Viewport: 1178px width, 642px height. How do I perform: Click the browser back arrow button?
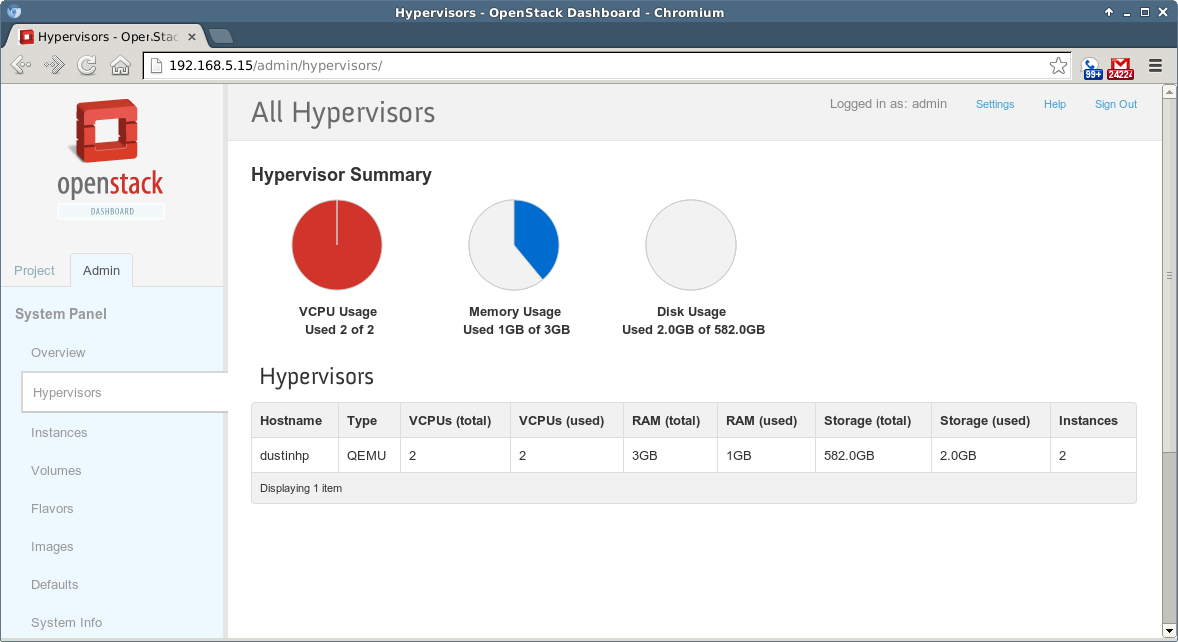point(21,66)
